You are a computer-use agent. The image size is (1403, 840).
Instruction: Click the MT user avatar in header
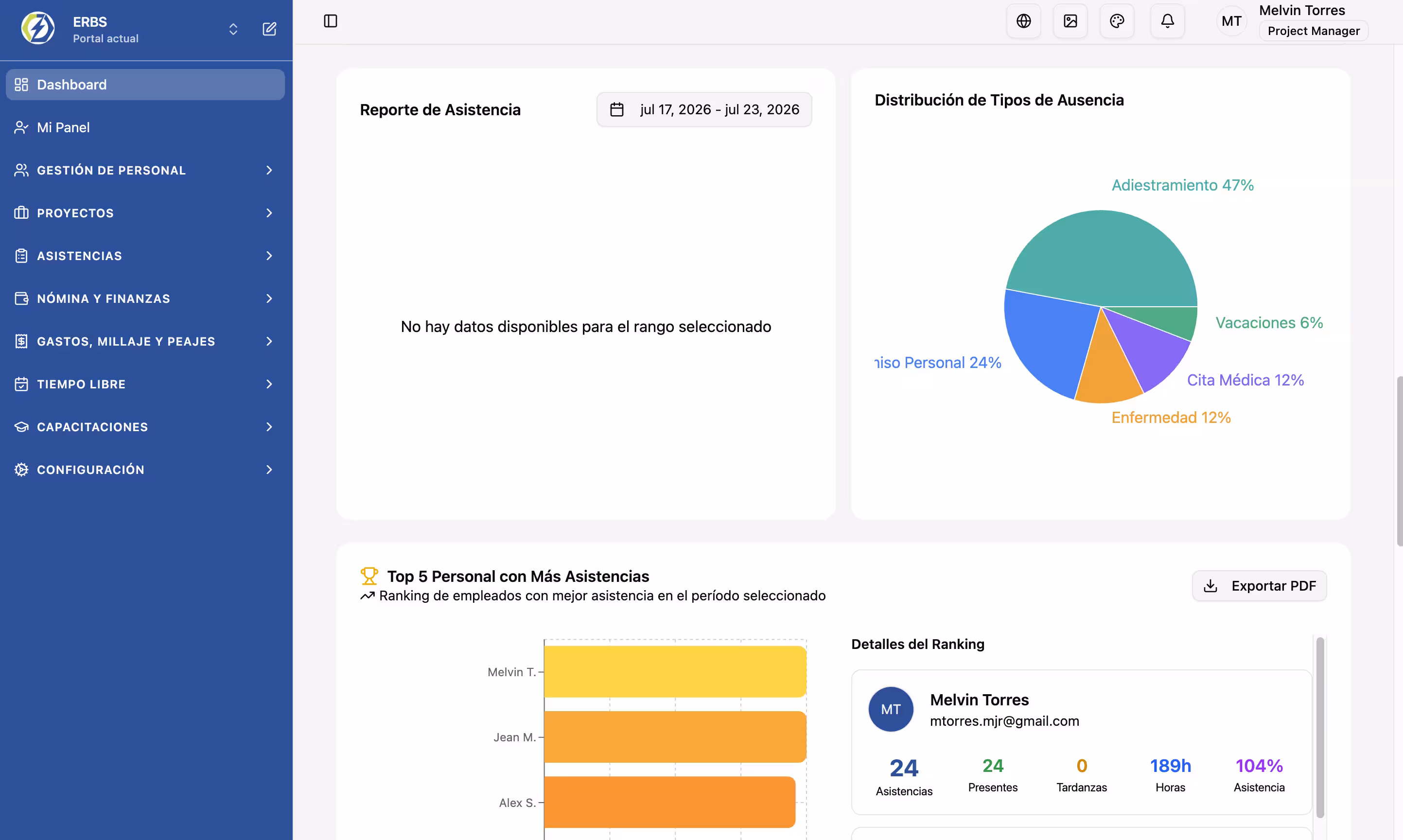[x=1231, y=21]
